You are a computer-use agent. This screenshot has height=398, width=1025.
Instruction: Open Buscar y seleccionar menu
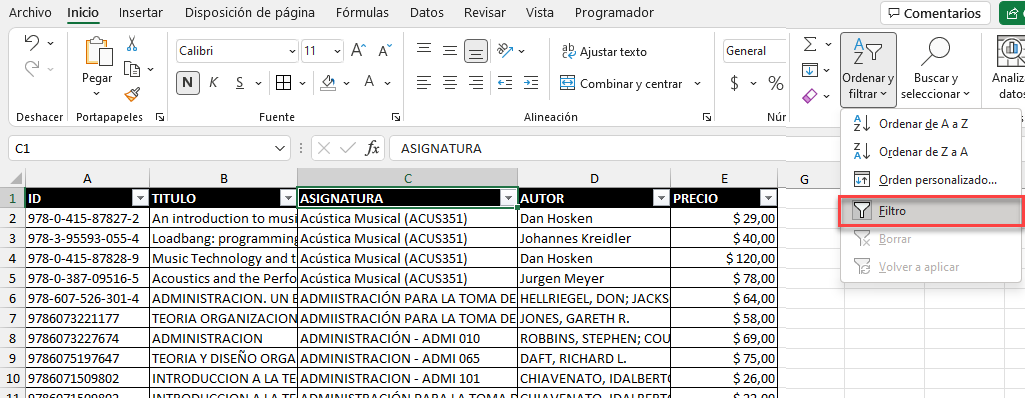936,69
